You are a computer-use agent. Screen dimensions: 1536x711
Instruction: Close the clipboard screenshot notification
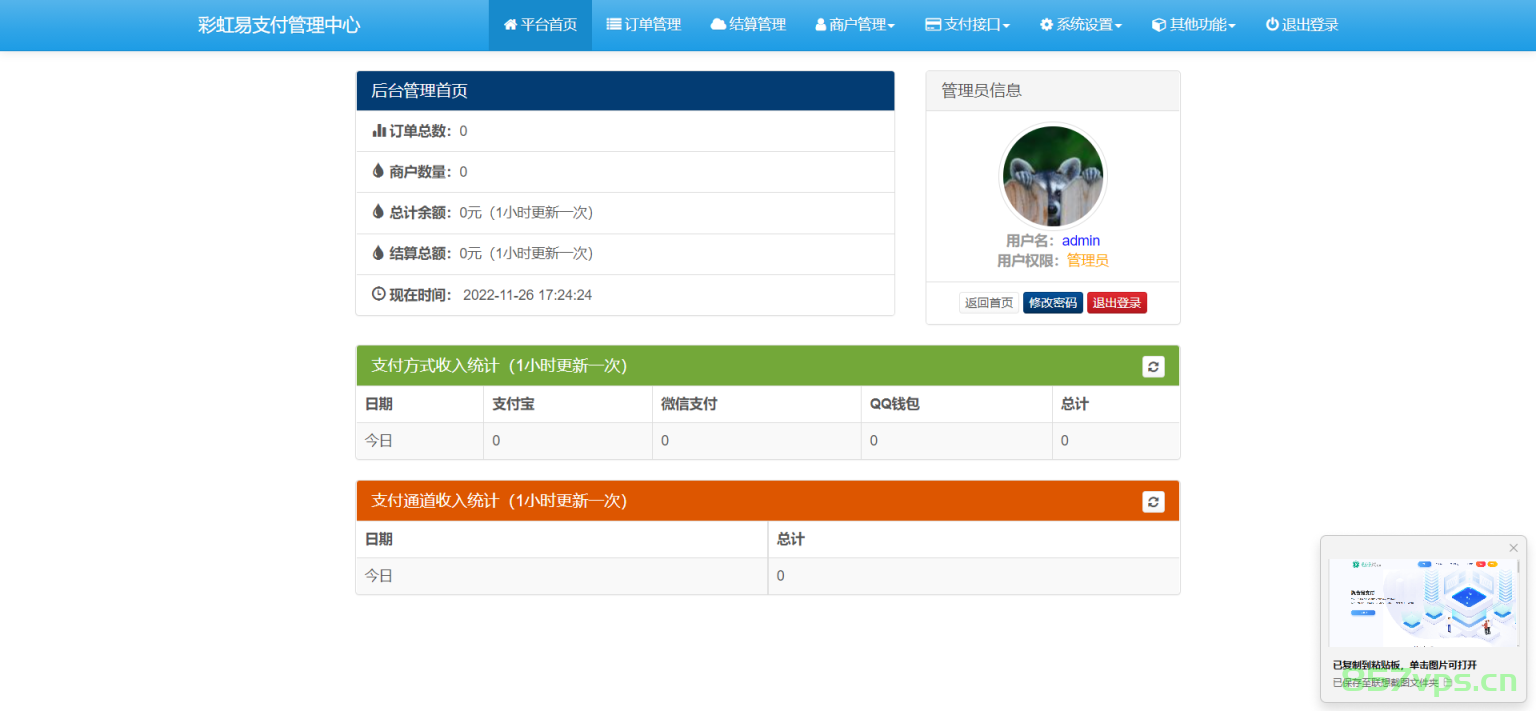[1513, 548]
